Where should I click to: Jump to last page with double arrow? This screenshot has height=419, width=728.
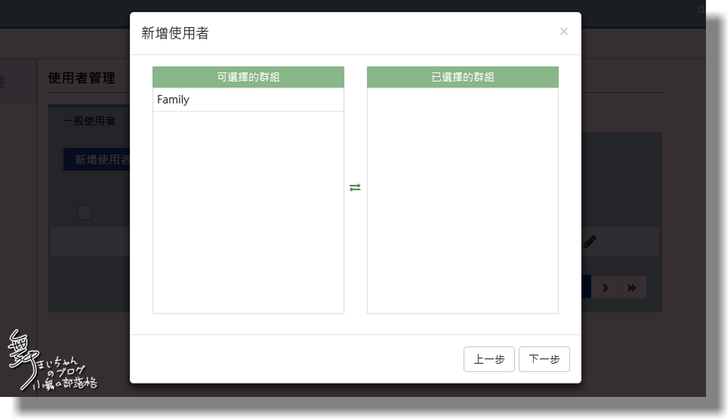pos(632,288)
